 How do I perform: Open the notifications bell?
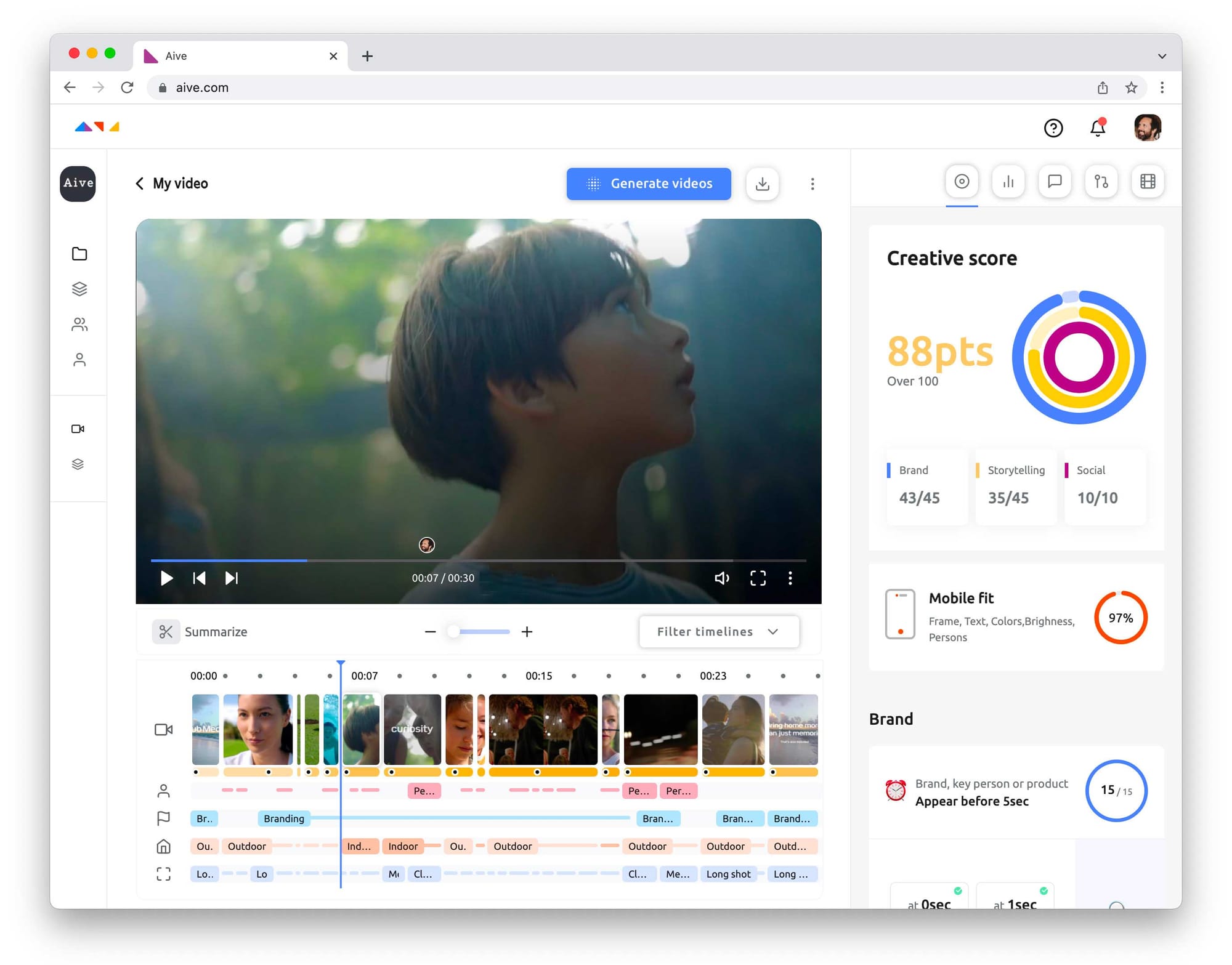point(1097,127)
